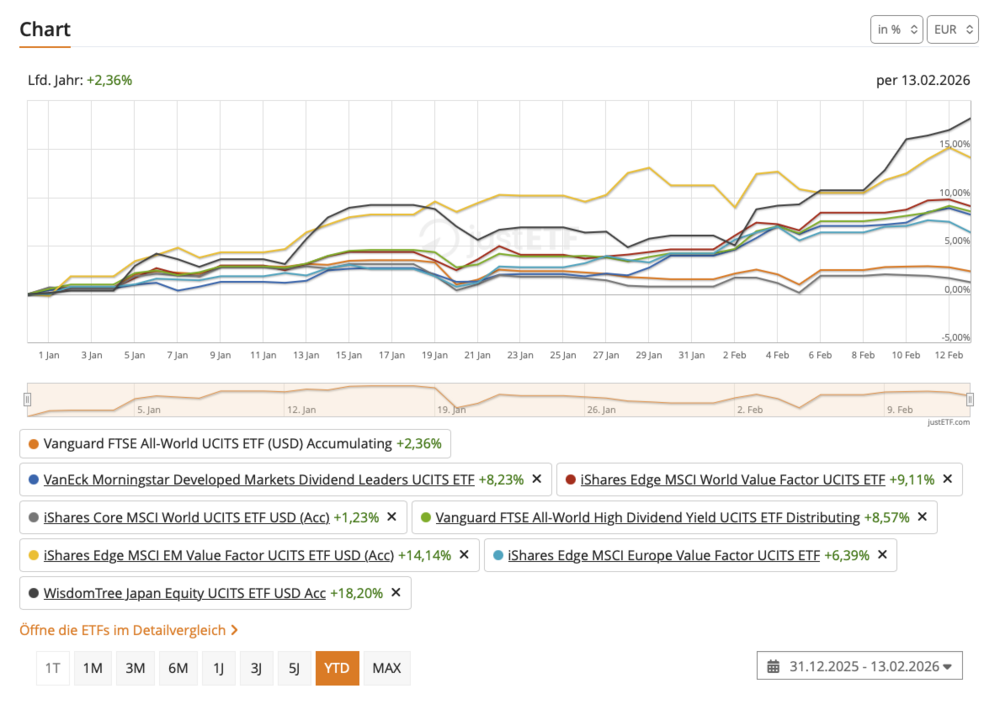This screenshot has height=715, width=1000.
Task: Click 'Öffne die ETFs im Detailvergleich' link
Action: (129, 630)
